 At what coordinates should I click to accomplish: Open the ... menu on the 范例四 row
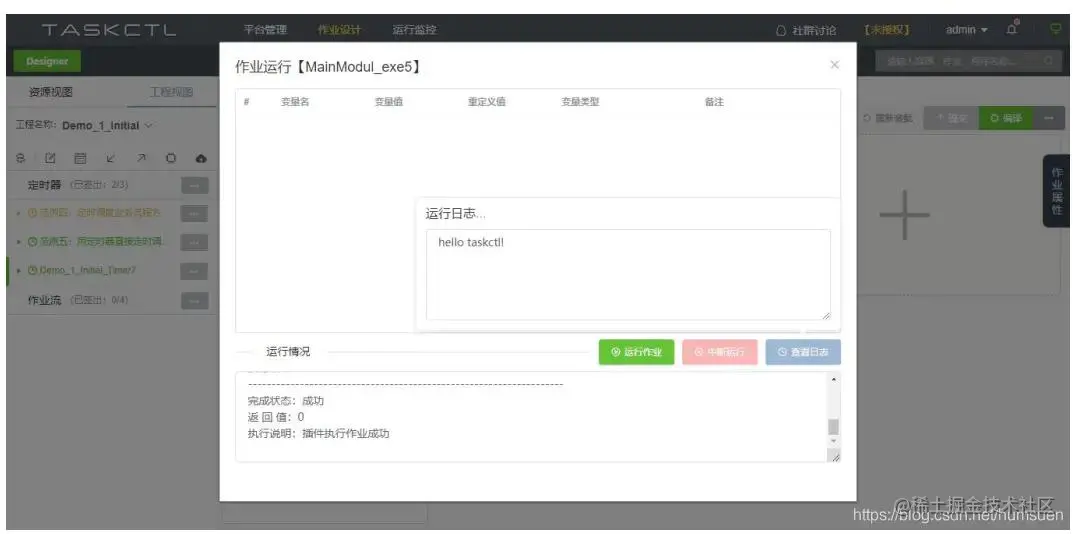point(194,214)
